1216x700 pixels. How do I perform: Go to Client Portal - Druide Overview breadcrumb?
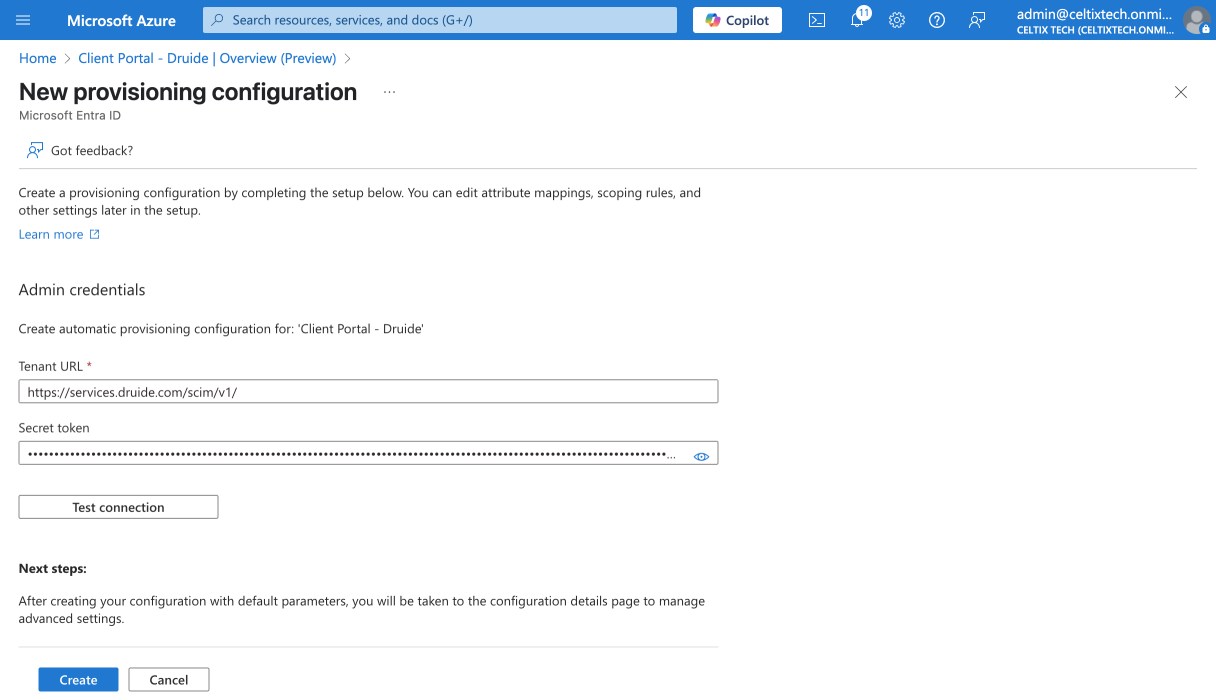(x=207, y=58)
